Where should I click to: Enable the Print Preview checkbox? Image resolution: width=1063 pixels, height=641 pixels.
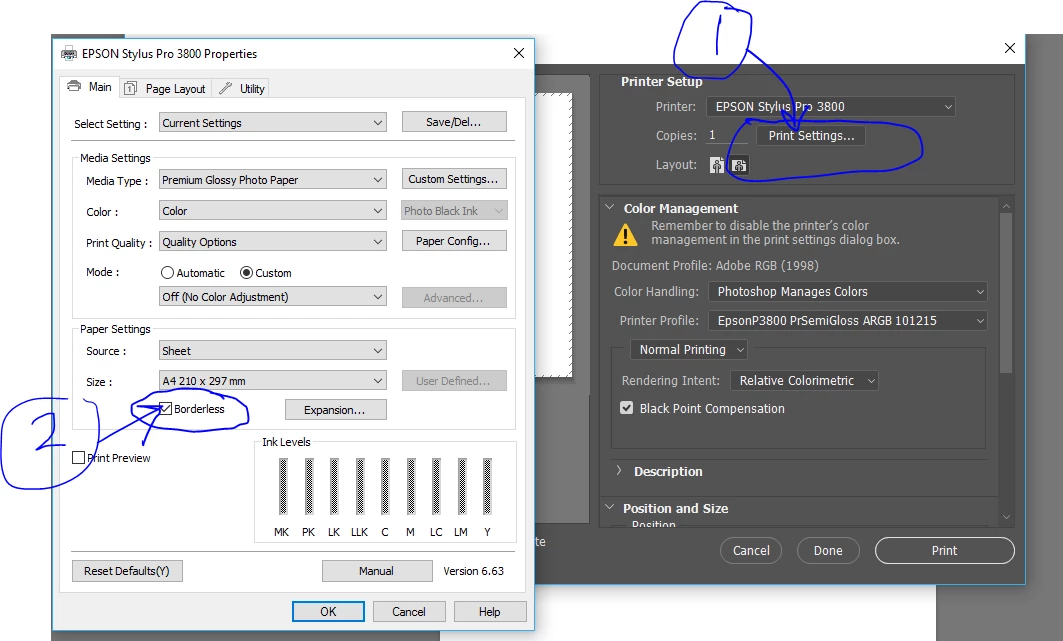(79, 457)
